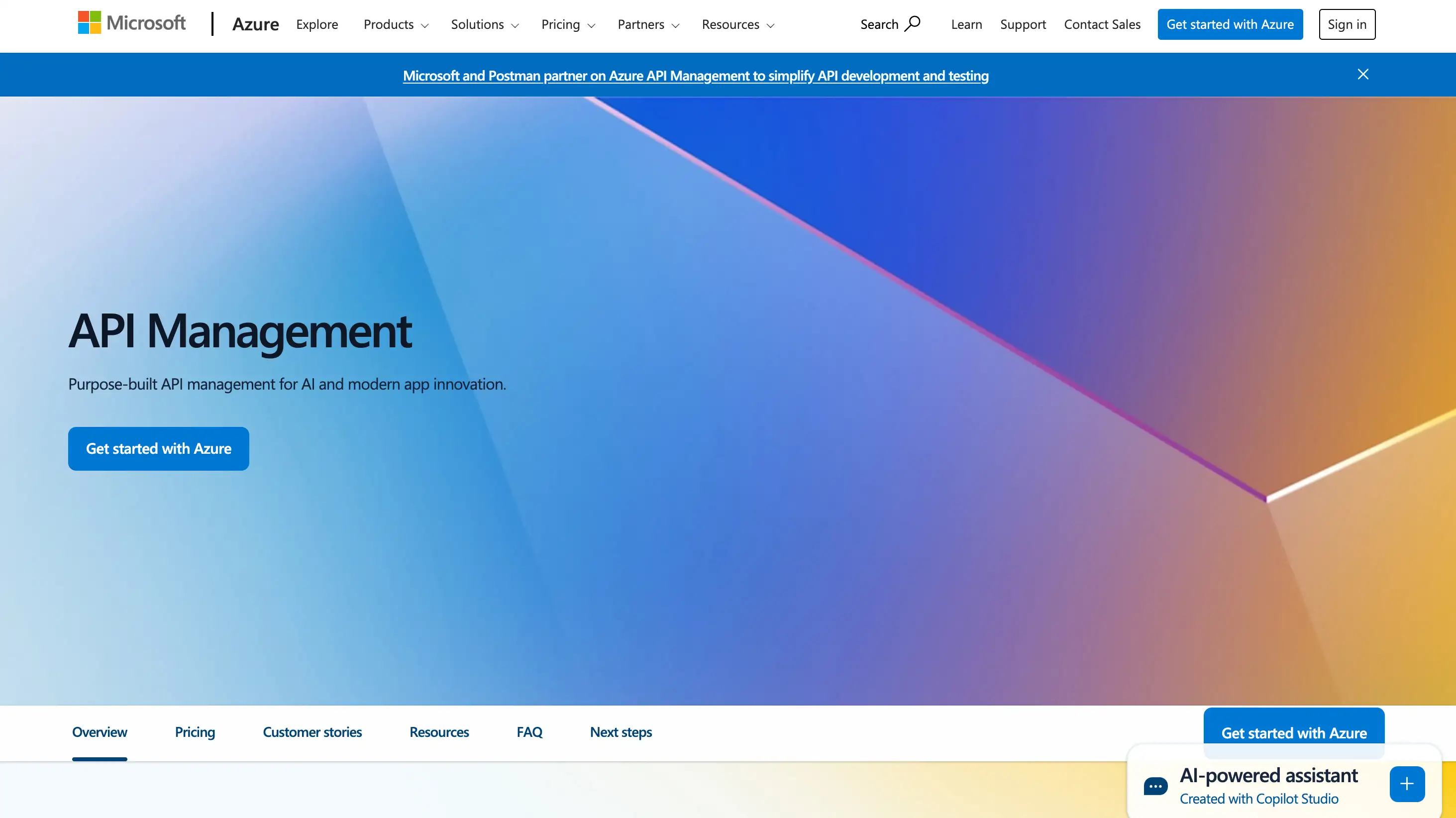The image size is (1456, 818).
Task: Select the Overview tab
Action: 100,732
